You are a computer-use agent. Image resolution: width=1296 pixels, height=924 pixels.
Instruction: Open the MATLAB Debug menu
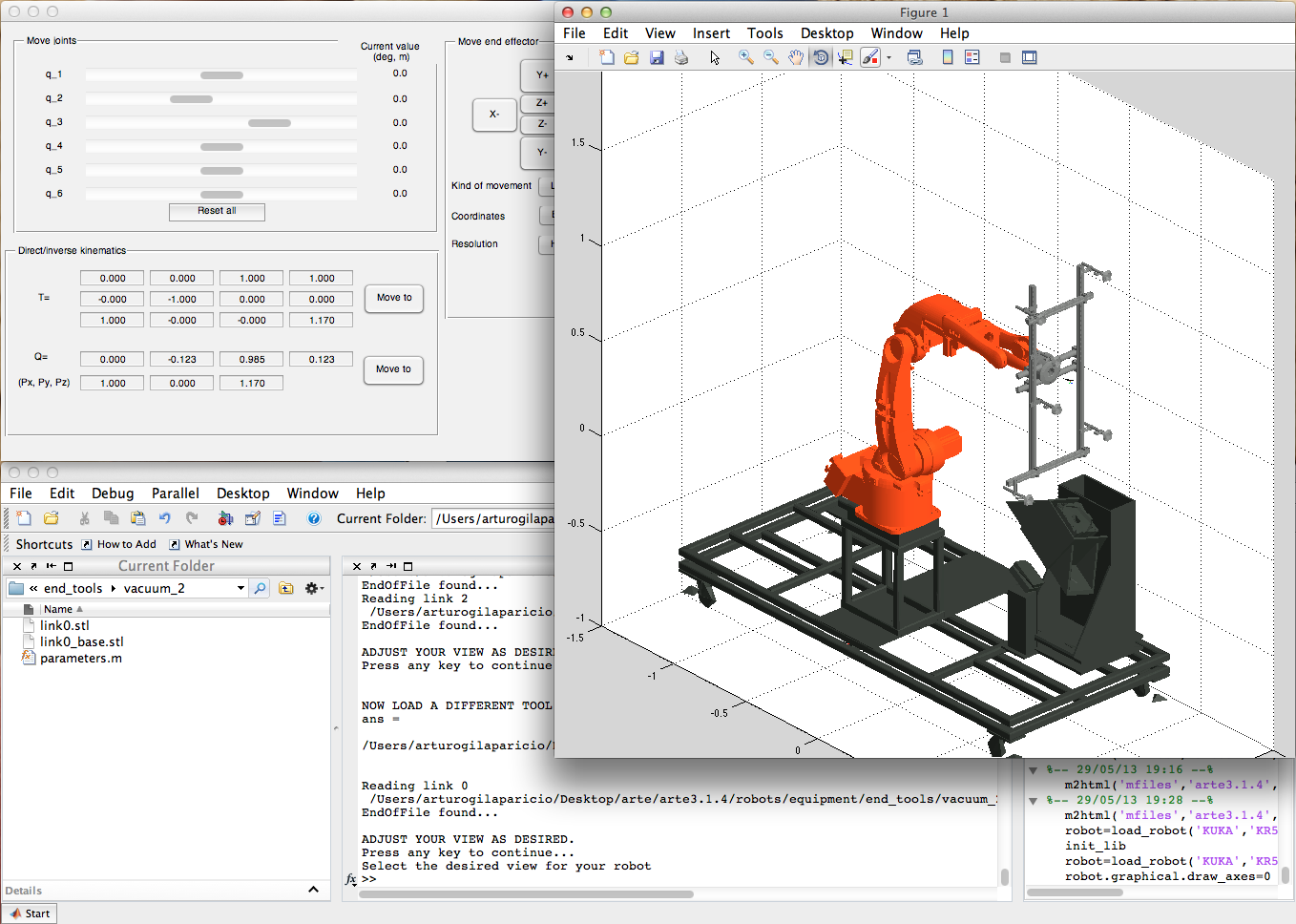point(113,493)
